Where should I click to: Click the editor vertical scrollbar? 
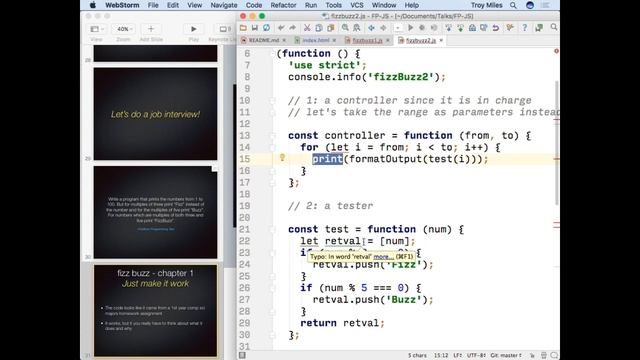[557, 143]
